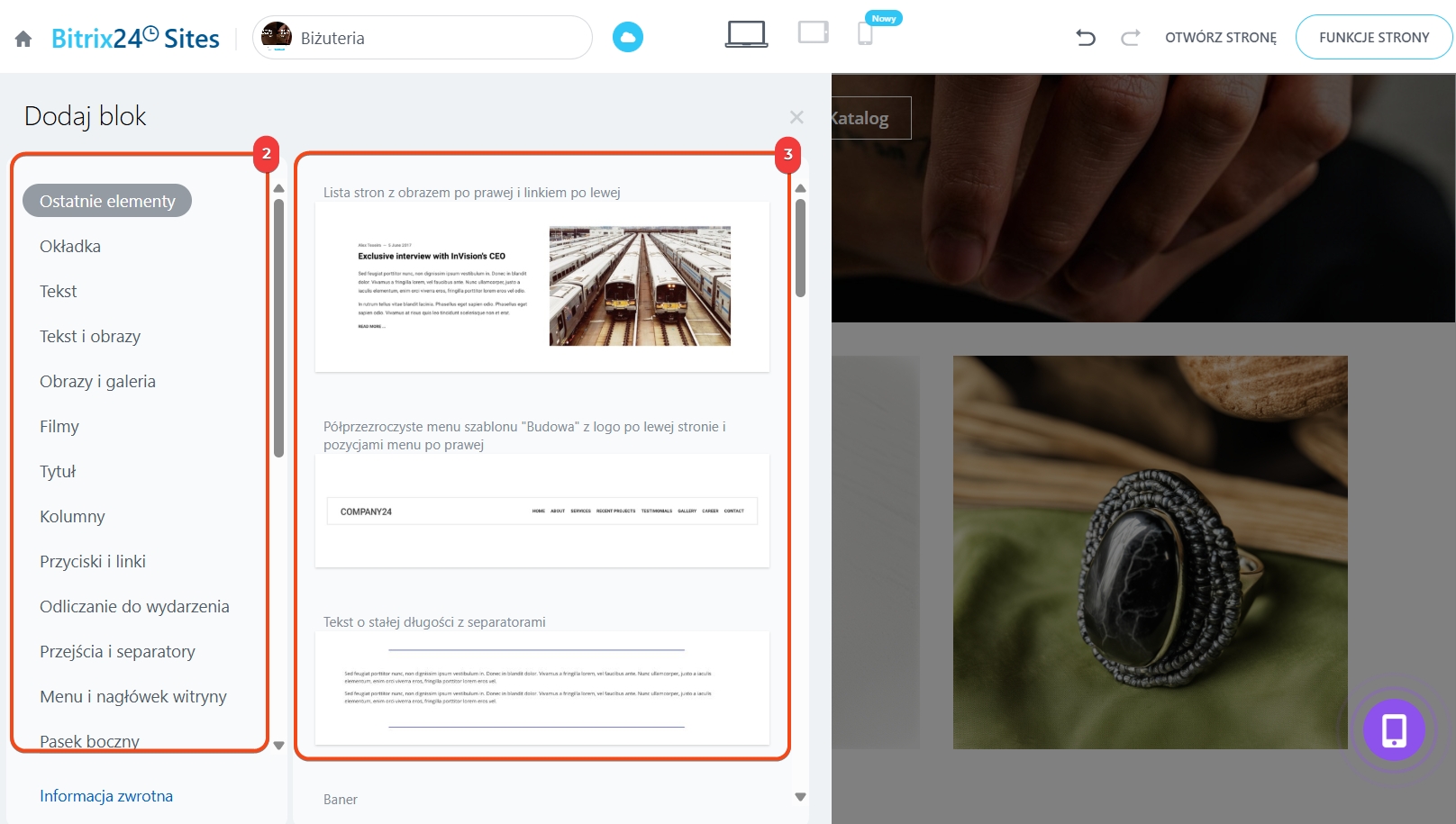Switch to tablet preview mode

tap(813, 33)
